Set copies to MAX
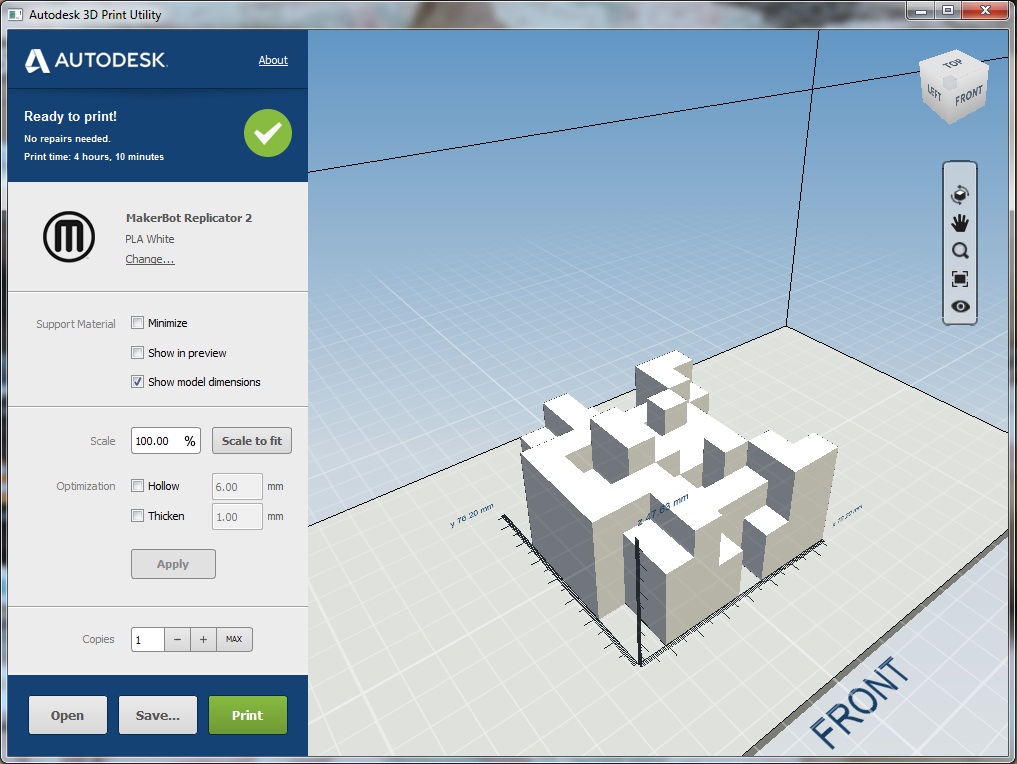1017x764 pixels. point(234,639)
